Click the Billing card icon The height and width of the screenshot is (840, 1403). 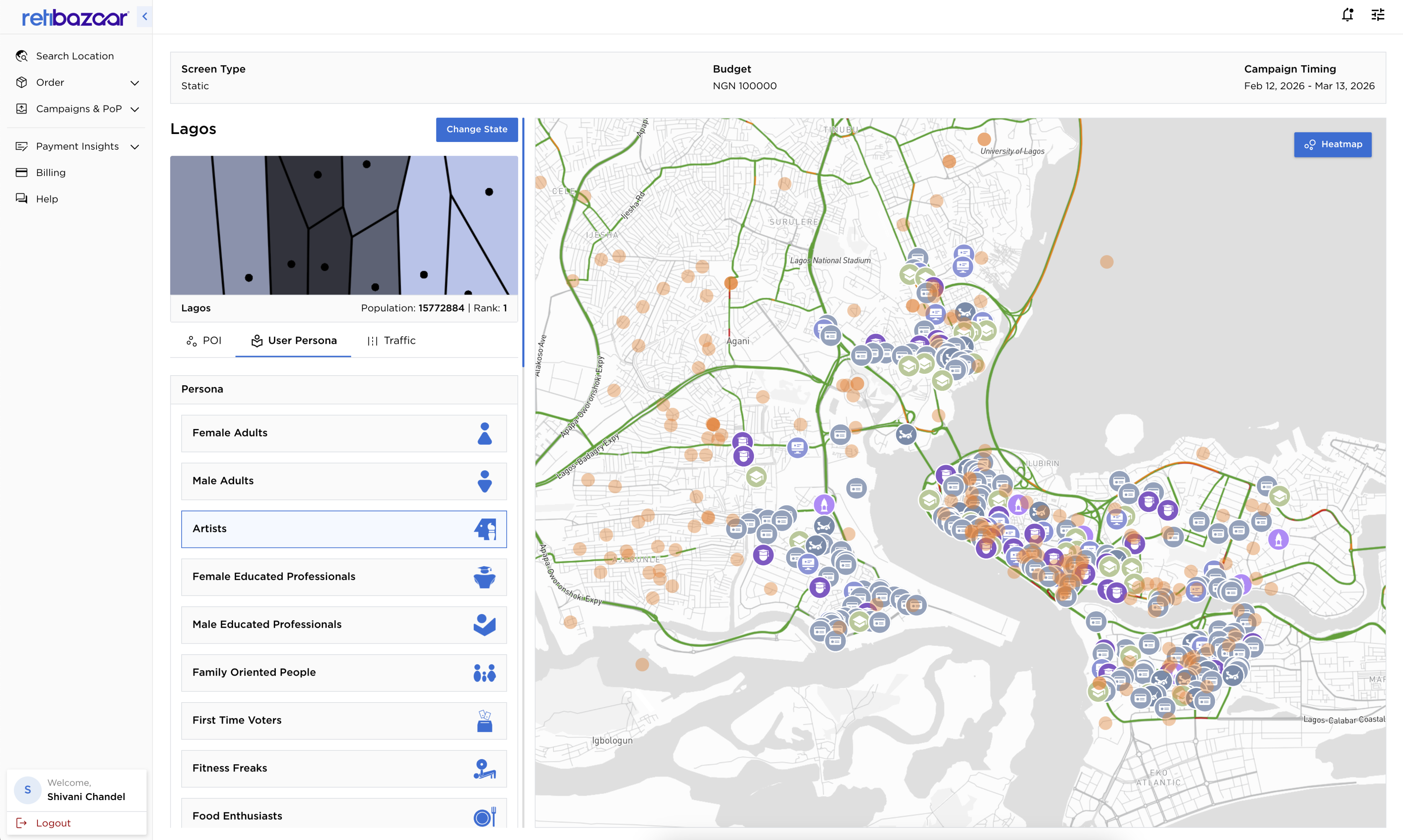click(x=21, y=173)
